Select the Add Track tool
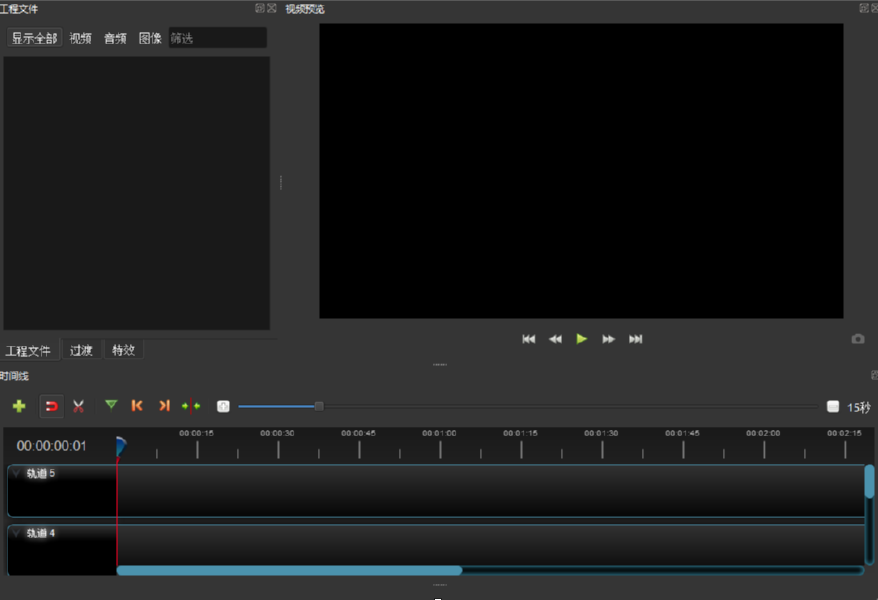This screenshot has height=600, width=878. [x=18, y=406]
